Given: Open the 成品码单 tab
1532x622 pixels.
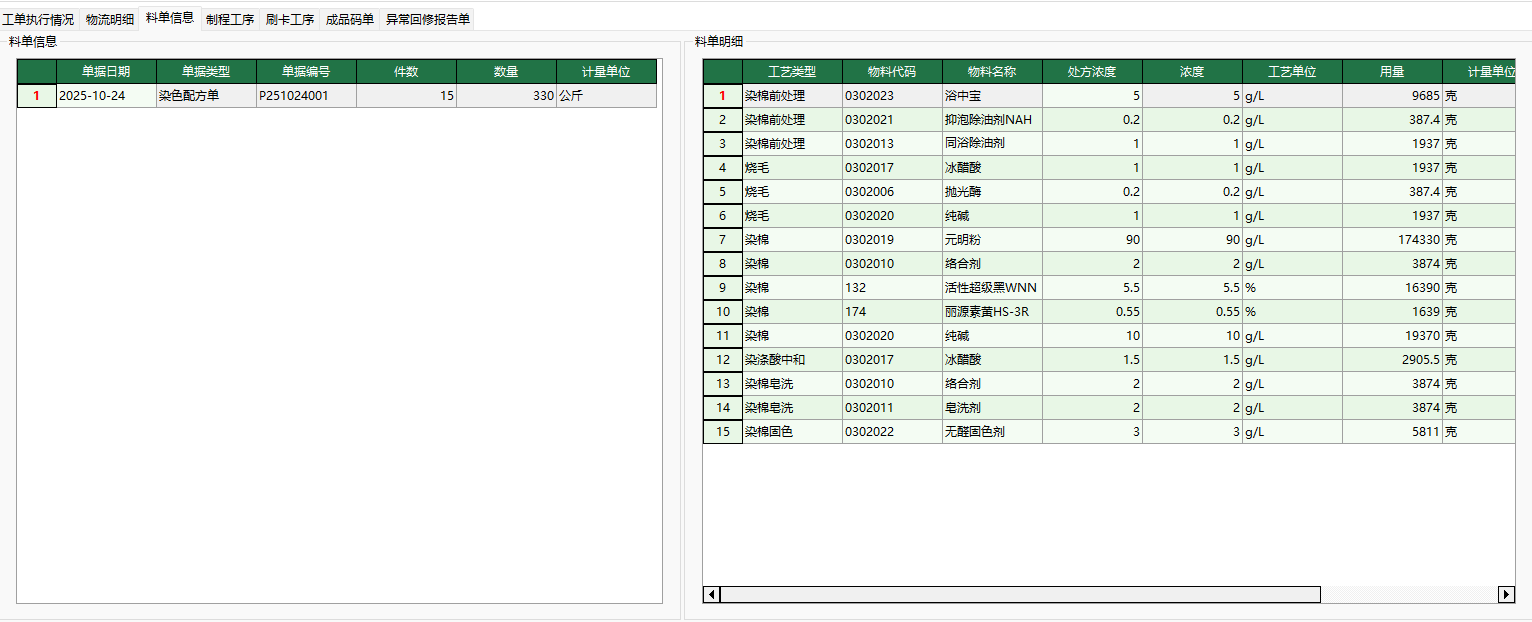Looking at the screenshot, I should pos(350,19).
